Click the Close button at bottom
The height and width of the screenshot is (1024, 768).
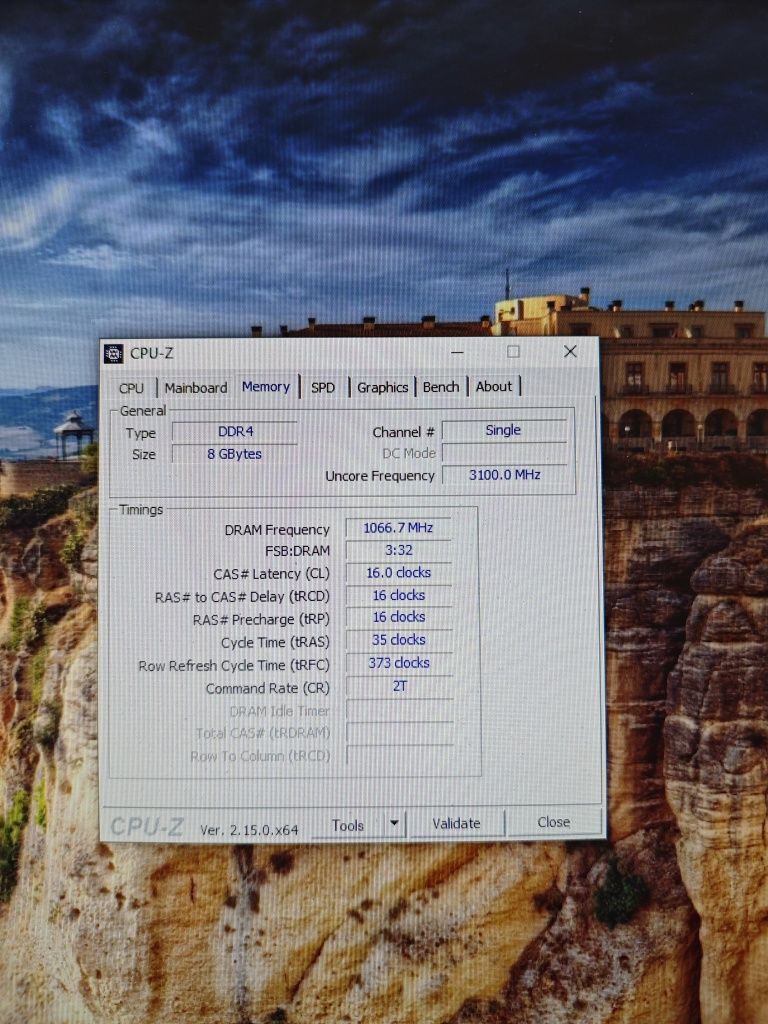point(554,822)
